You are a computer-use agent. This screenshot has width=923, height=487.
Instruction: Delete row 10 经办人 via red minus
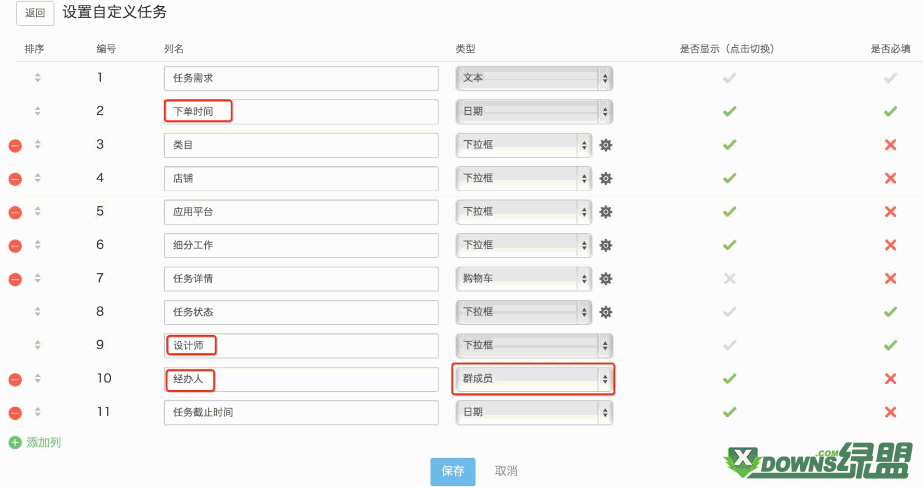pyautogui.click(x=15, y=380)
